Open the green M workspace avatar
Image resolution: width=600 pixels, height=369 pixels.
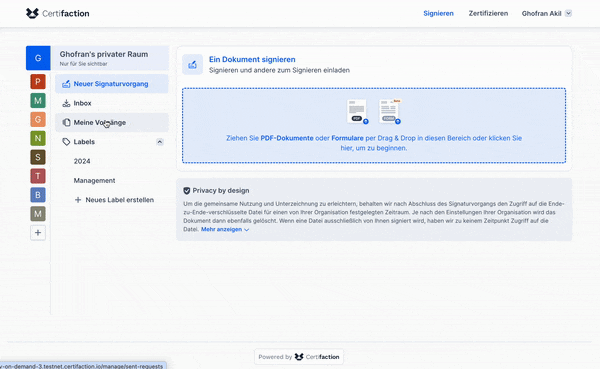coord(38,101)
